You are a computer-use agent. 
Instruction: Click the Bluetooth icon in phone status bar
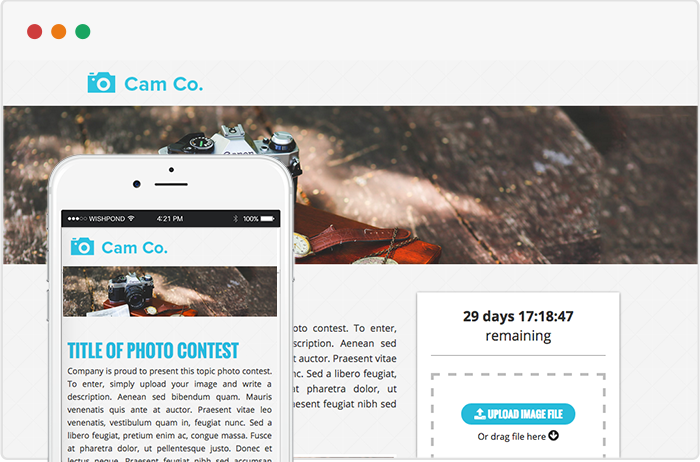236,219
